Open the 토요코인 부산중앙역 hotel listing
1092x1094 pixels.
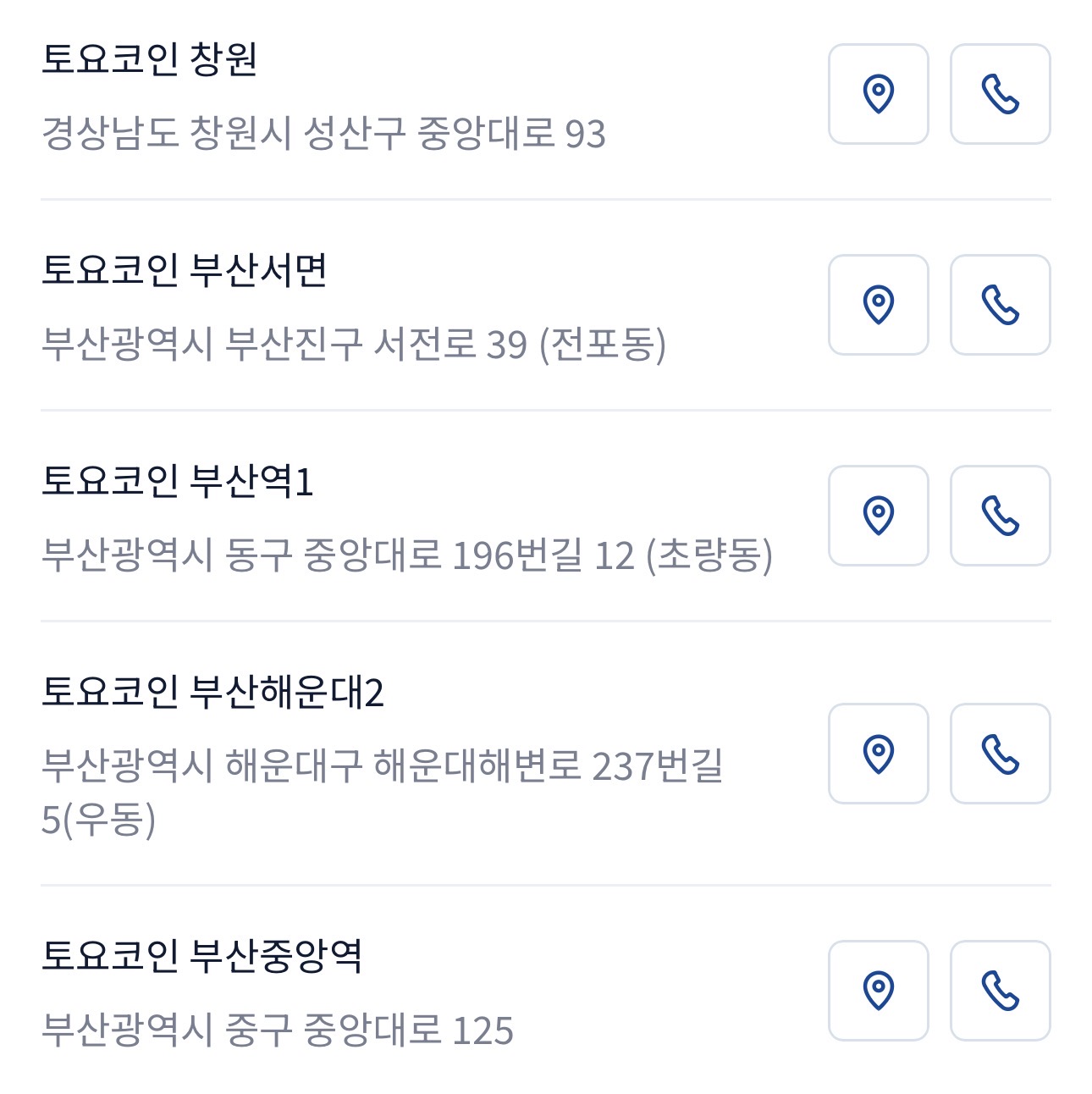[x=201, y=956]
